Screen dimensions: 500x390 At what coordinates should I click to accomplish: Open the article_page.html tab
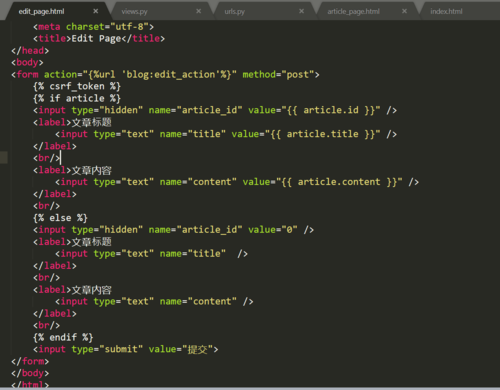click(353, 12)
